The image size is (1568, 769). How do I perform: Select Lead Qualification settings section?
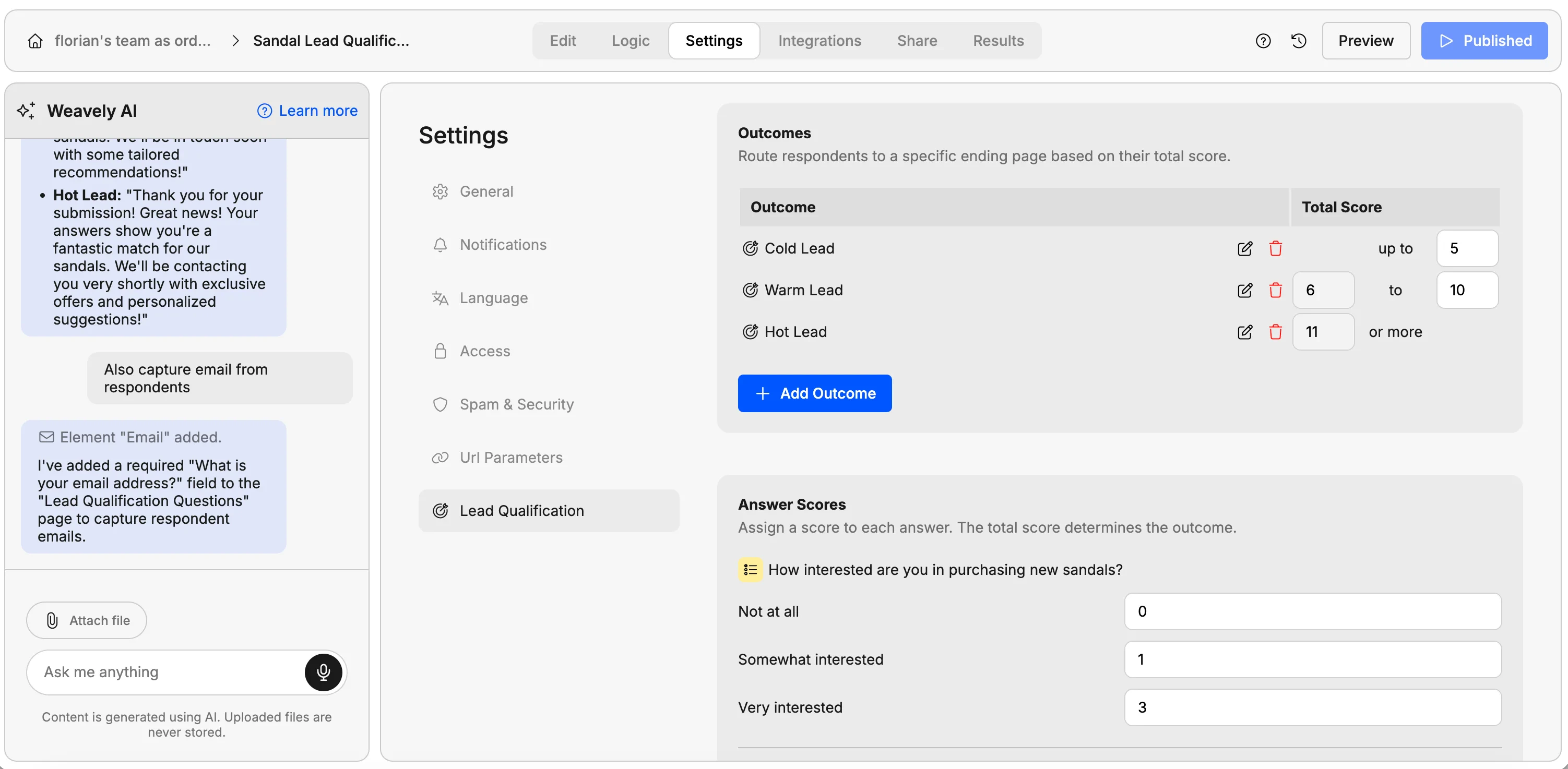pyautogui.click(x=549, y=511)
